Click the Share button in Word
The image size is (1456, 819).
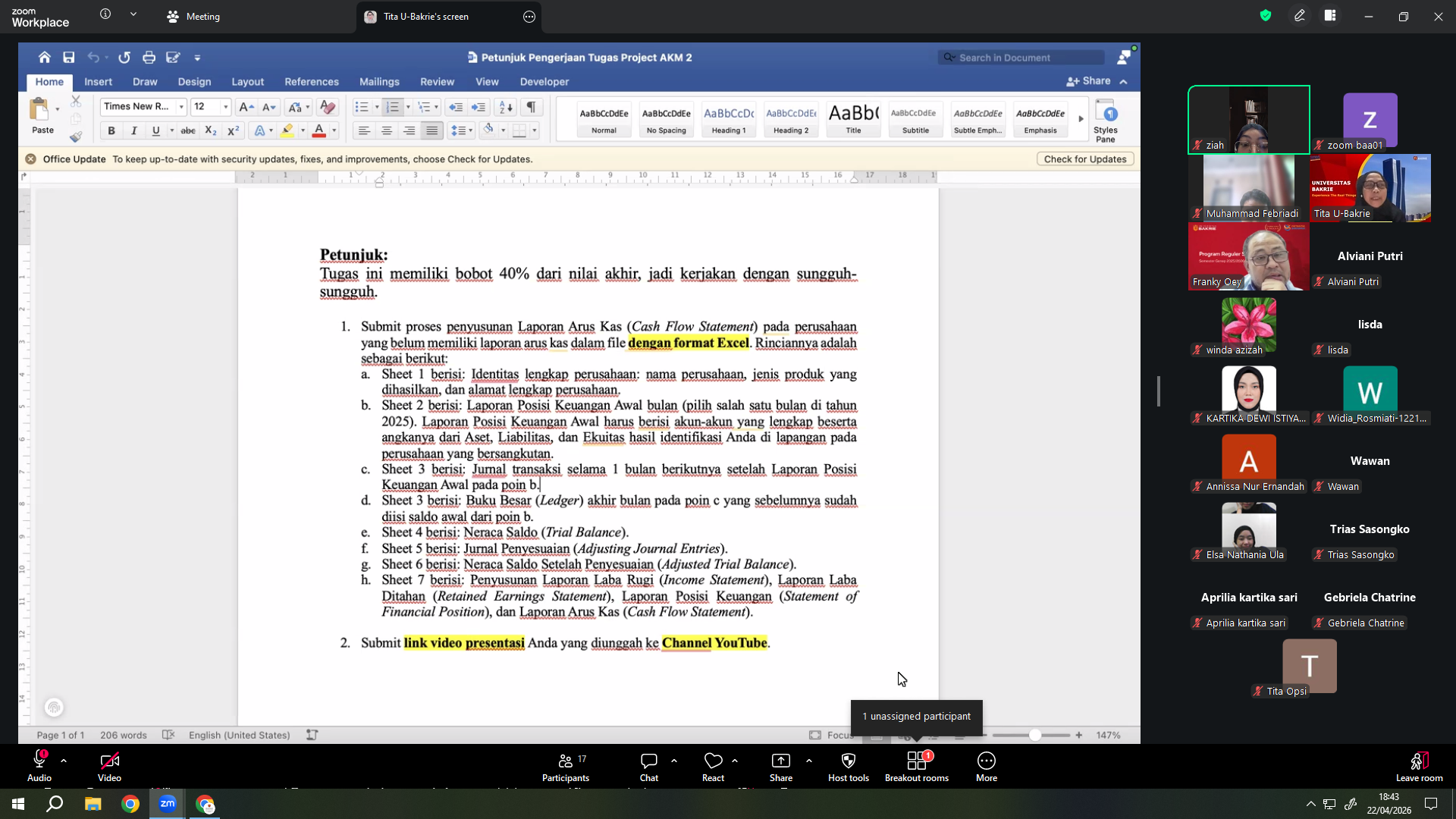click(x=1088, y=81)
